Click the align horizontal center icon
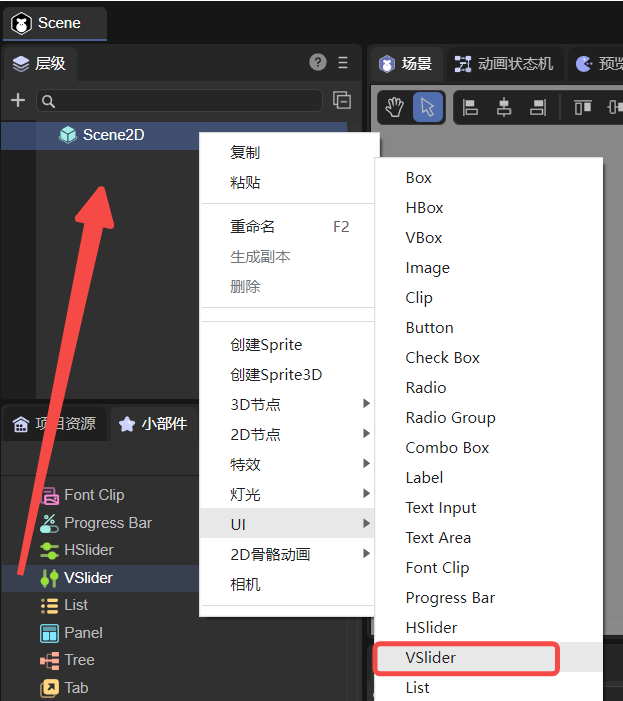Image resolution: width=623 pixels, height=701 pixels. click(504, 107)
